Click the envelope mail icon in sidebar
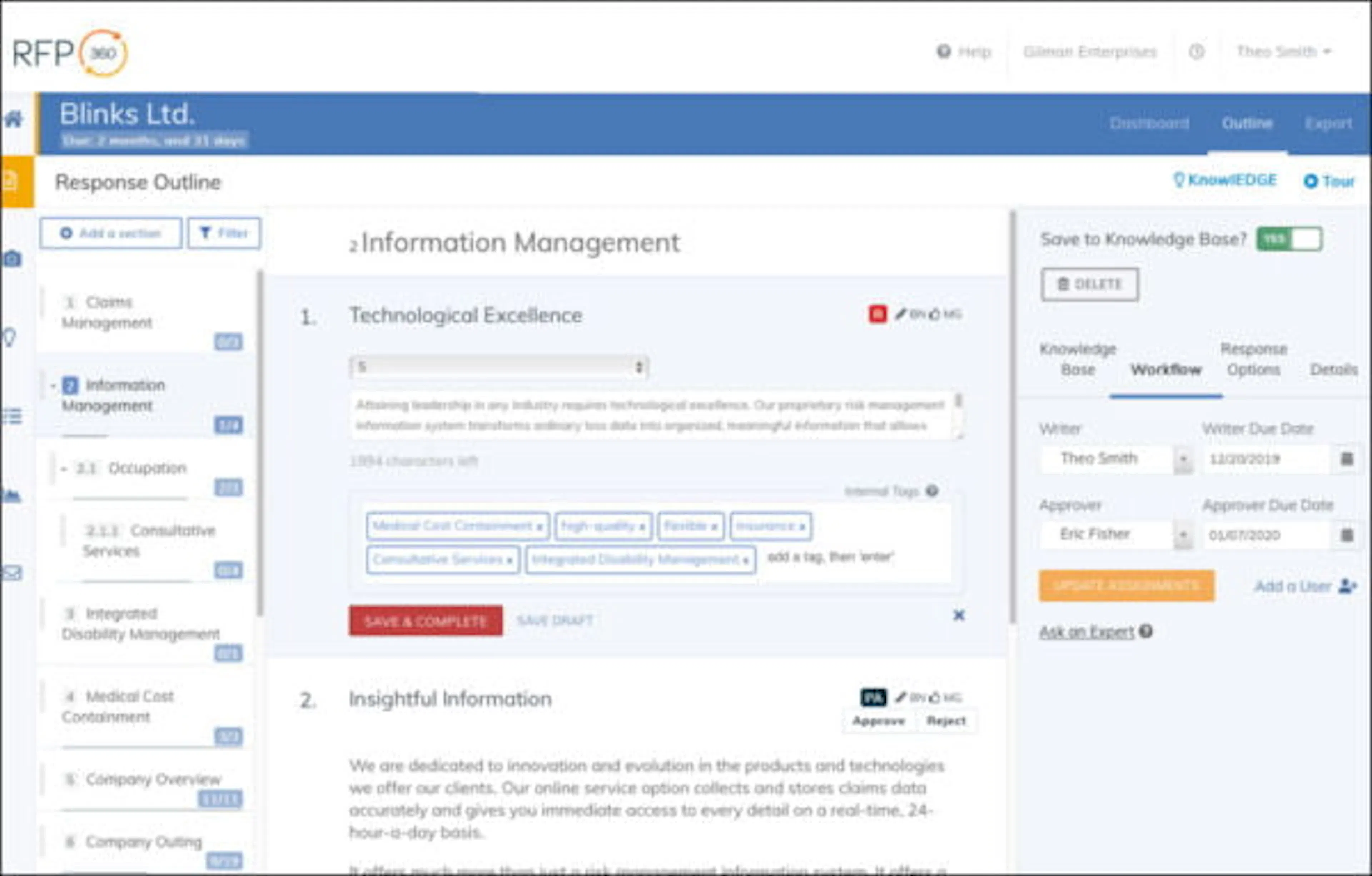 tap(12, 573)
